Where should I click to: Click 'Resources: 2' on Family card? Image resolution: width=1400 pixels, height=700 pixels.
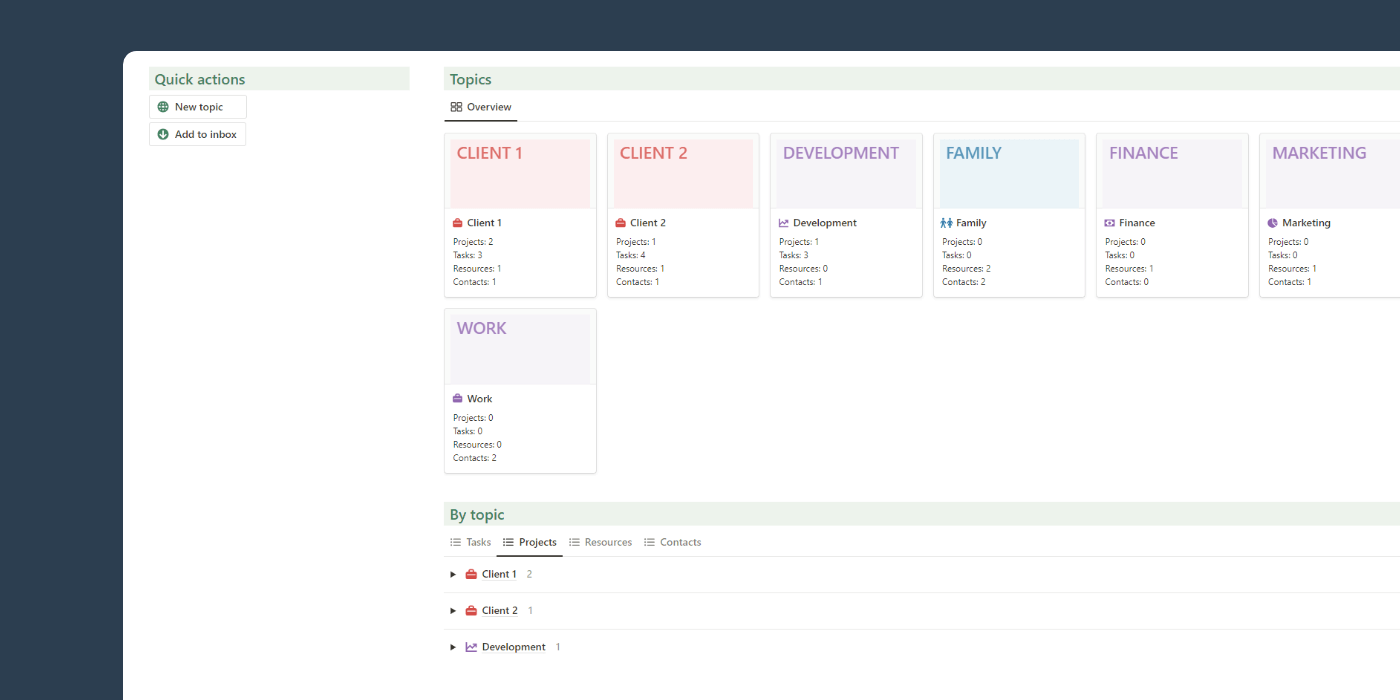point(966,269)
